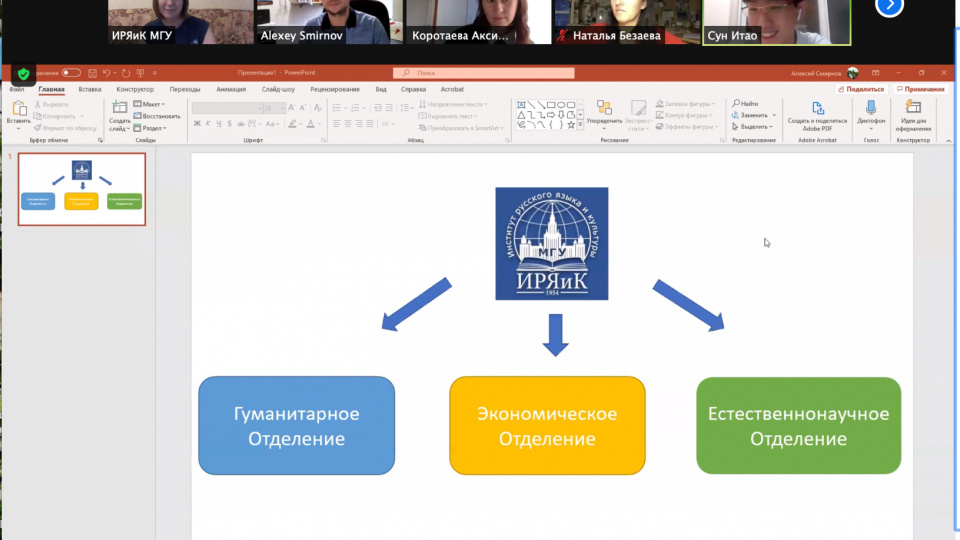Open the Acrobat tab
Screen dimensions: 960x540
click(452, 89)
